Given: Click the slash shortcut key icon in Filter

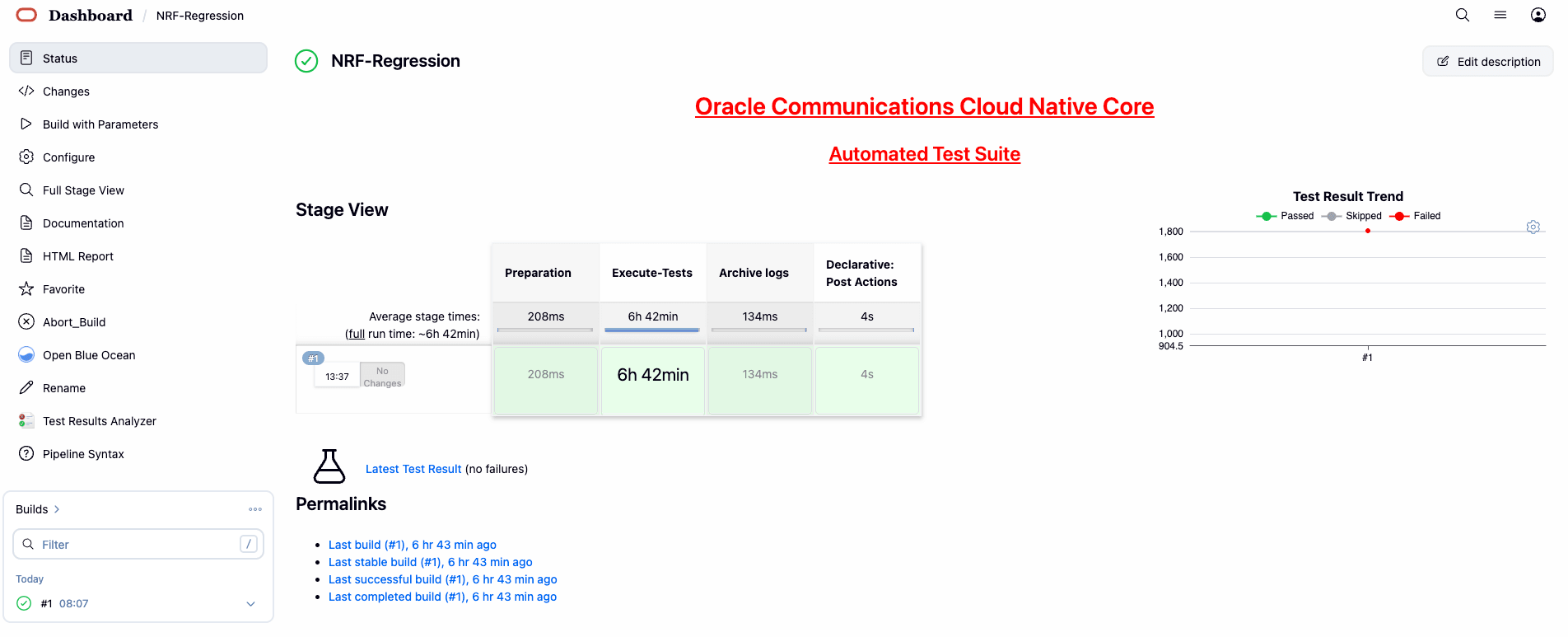Looking at the screenshot, I should 249,544.
